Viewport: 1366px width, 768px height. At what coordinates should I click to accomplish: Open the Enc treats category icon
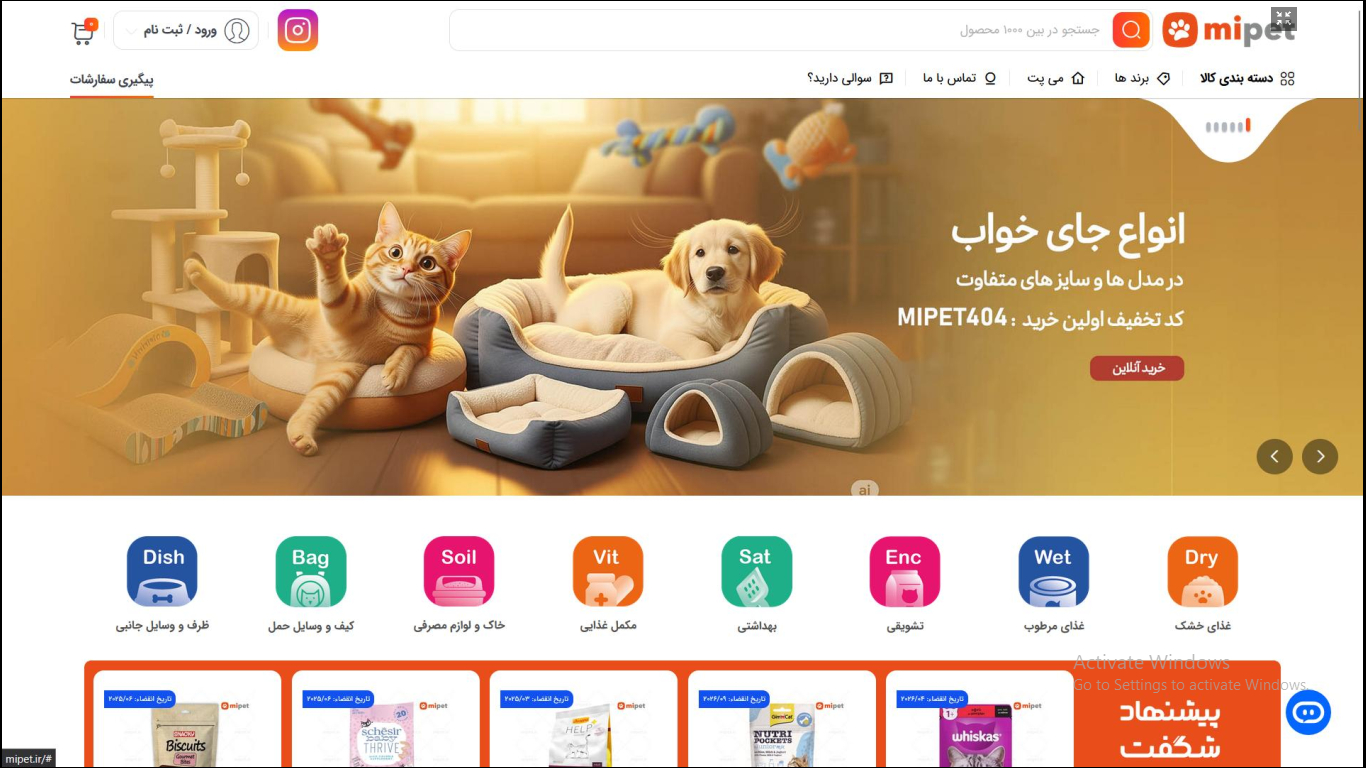[905, 572]
